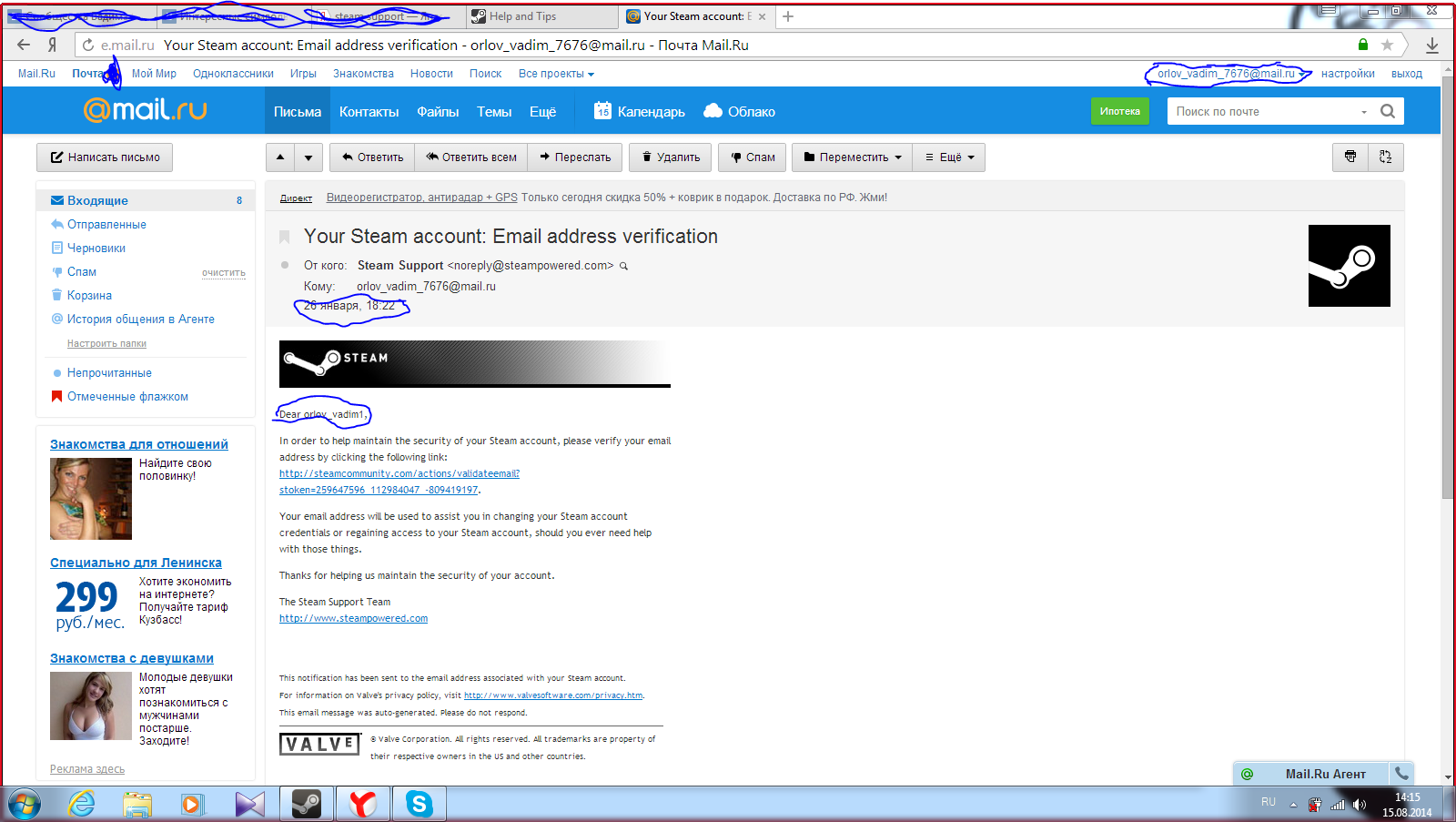Open the 'Корзина' trash folder

pos(89,295)
